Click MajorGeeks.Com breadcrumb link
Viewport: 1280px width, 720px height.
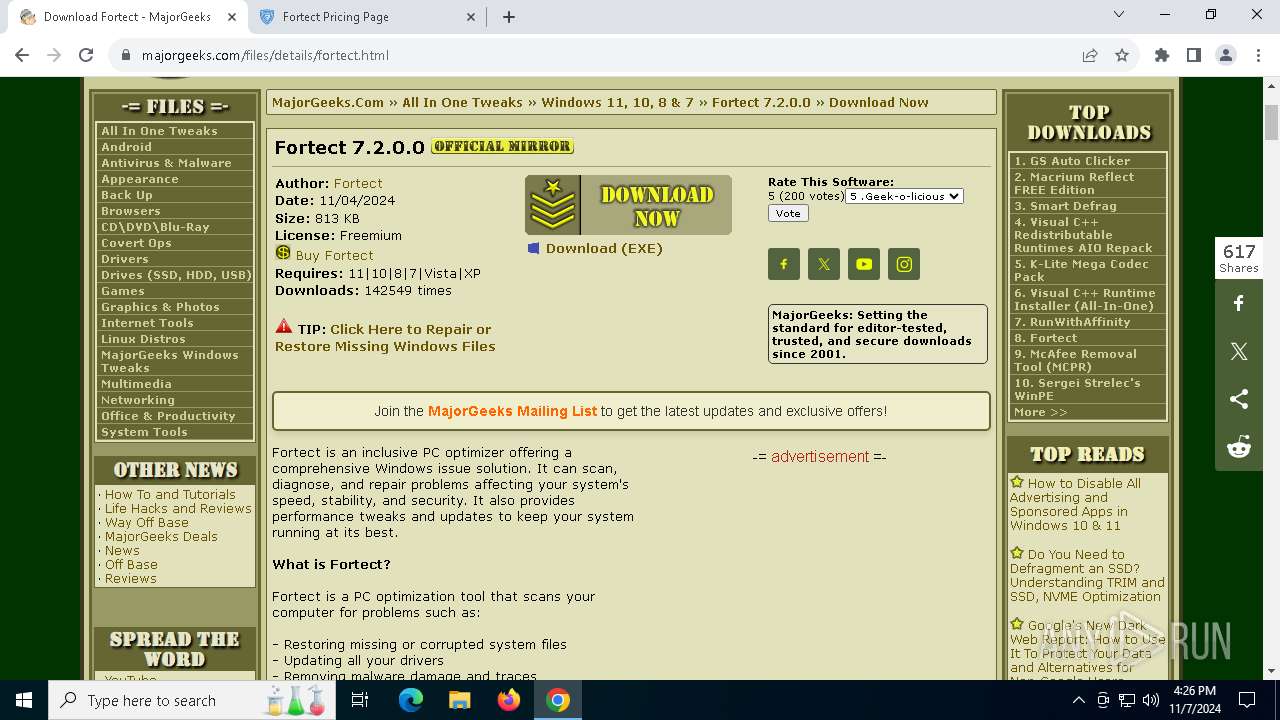(x=328, y=102)
